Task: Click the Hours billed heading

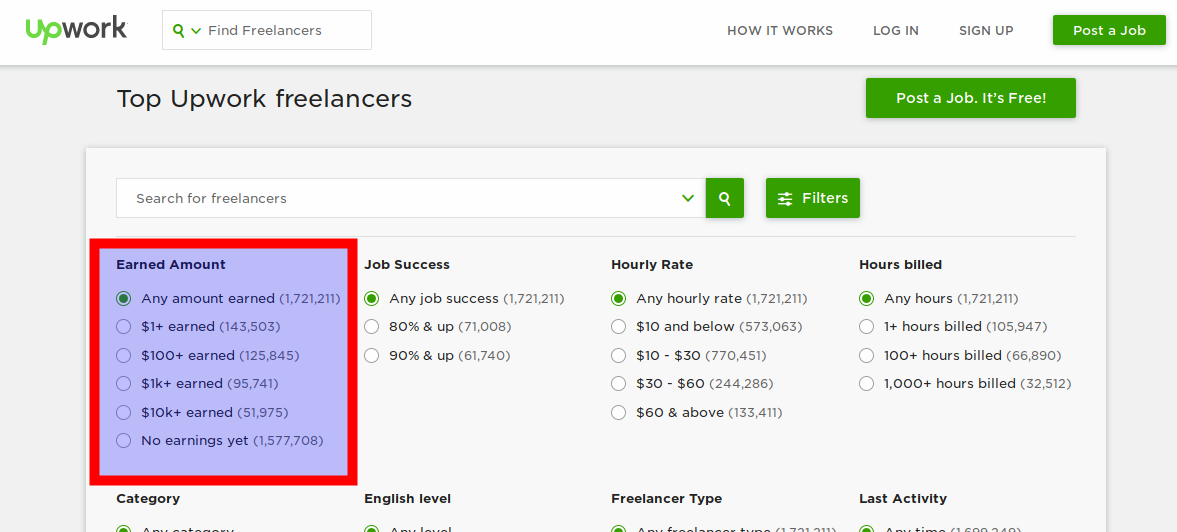Action: tap(901, 265)
